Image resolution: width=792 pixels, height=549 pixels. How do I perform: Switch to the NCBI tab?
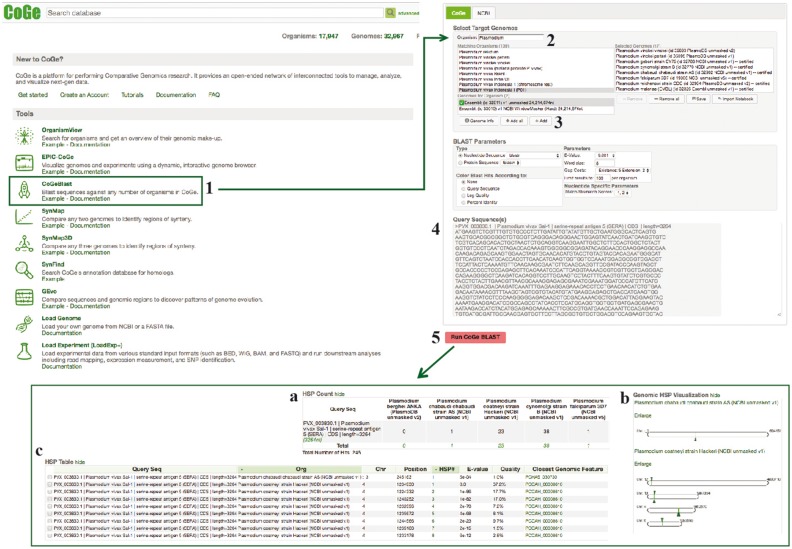pos(485,14)
